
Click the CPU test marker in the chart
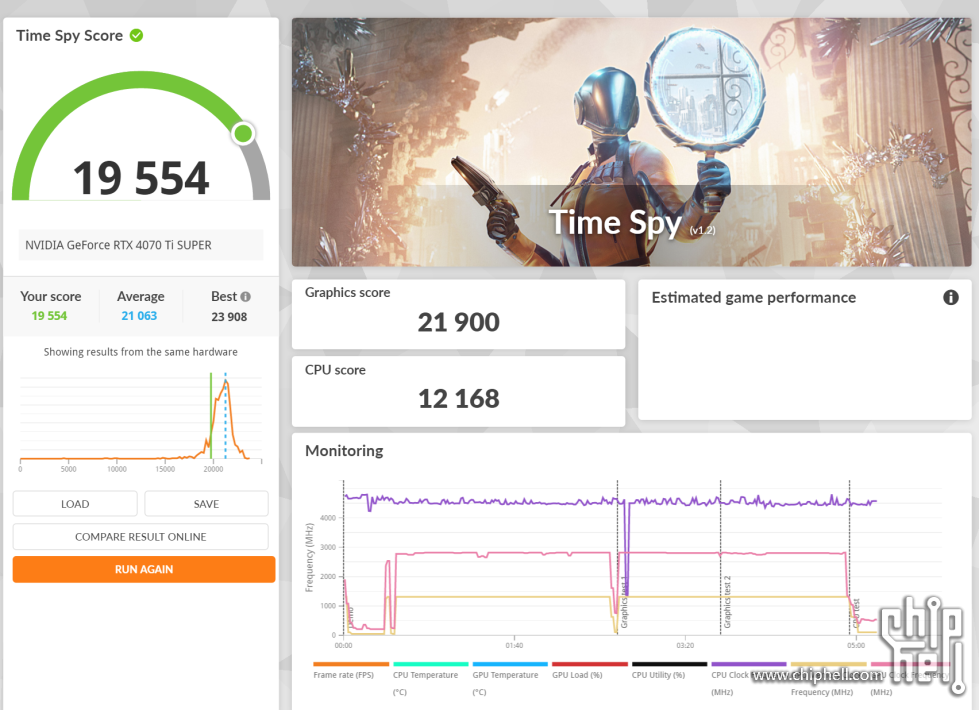pyautogui.click(x=856, y=613)
